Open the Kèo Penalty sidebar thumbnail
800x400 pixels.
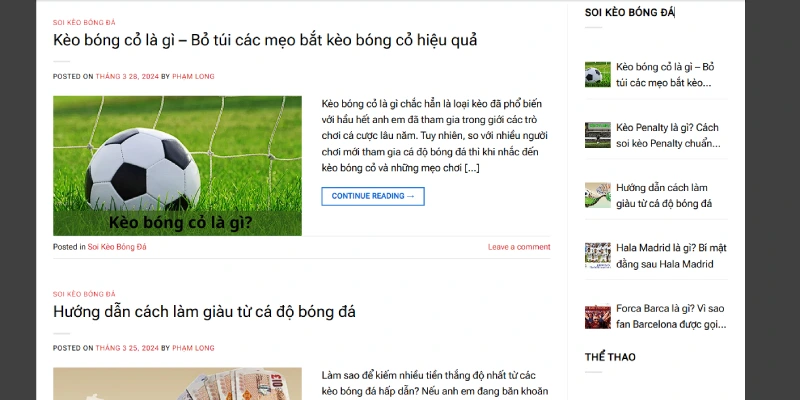[597, 135]
